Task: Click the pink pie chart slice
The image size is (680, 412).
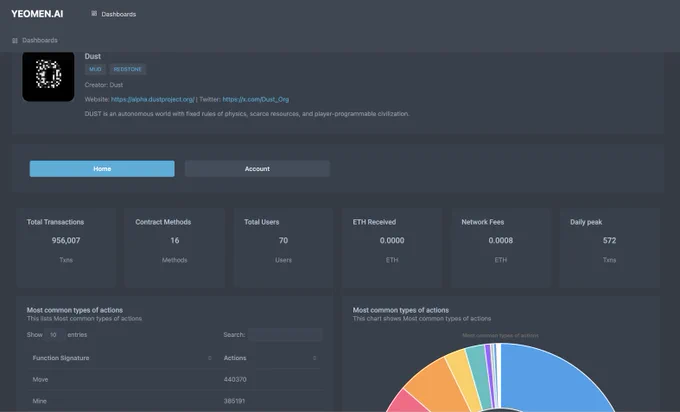Action: click(405, 402)
